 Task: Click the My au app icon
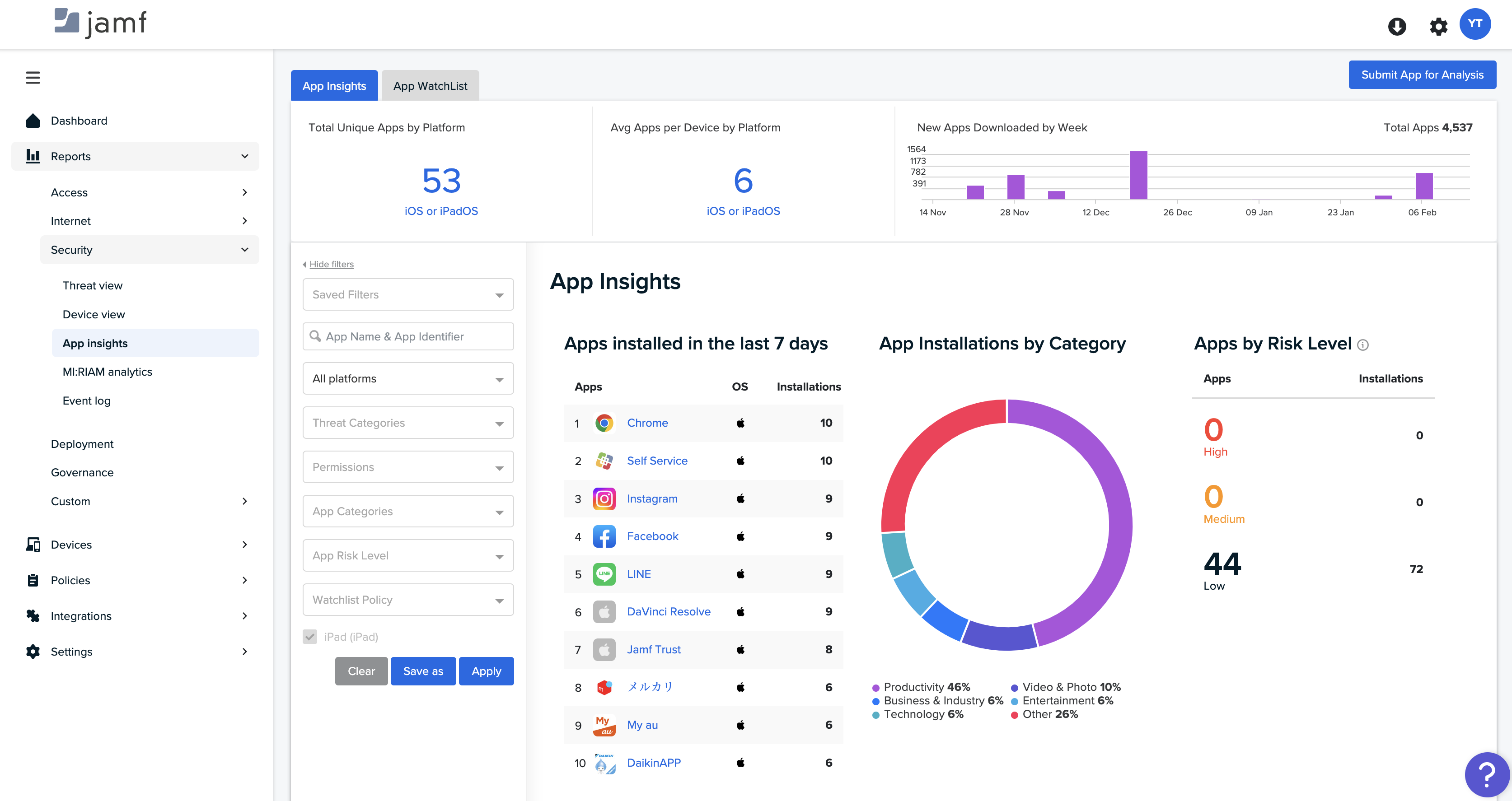click(x=604, y=725)
